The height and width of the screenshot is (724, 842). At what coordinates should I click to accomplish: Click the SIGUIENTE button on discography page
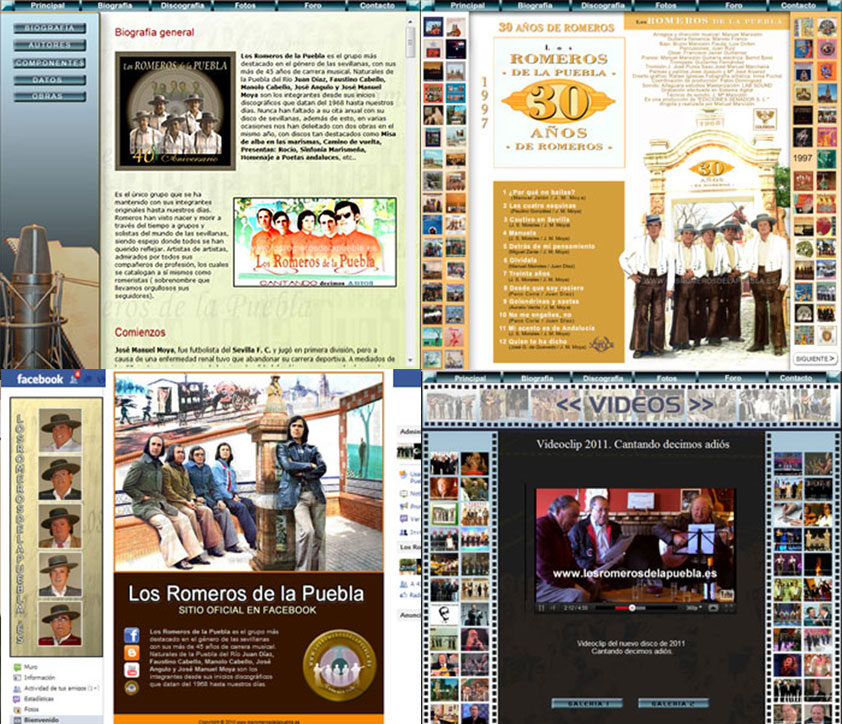point(815,358)
